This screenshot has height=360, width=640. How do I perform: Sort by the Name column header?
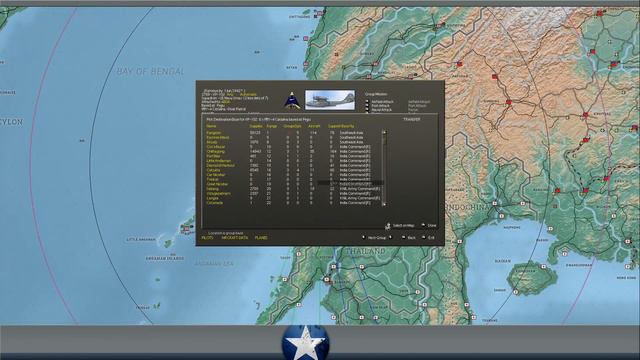point(211,126)
